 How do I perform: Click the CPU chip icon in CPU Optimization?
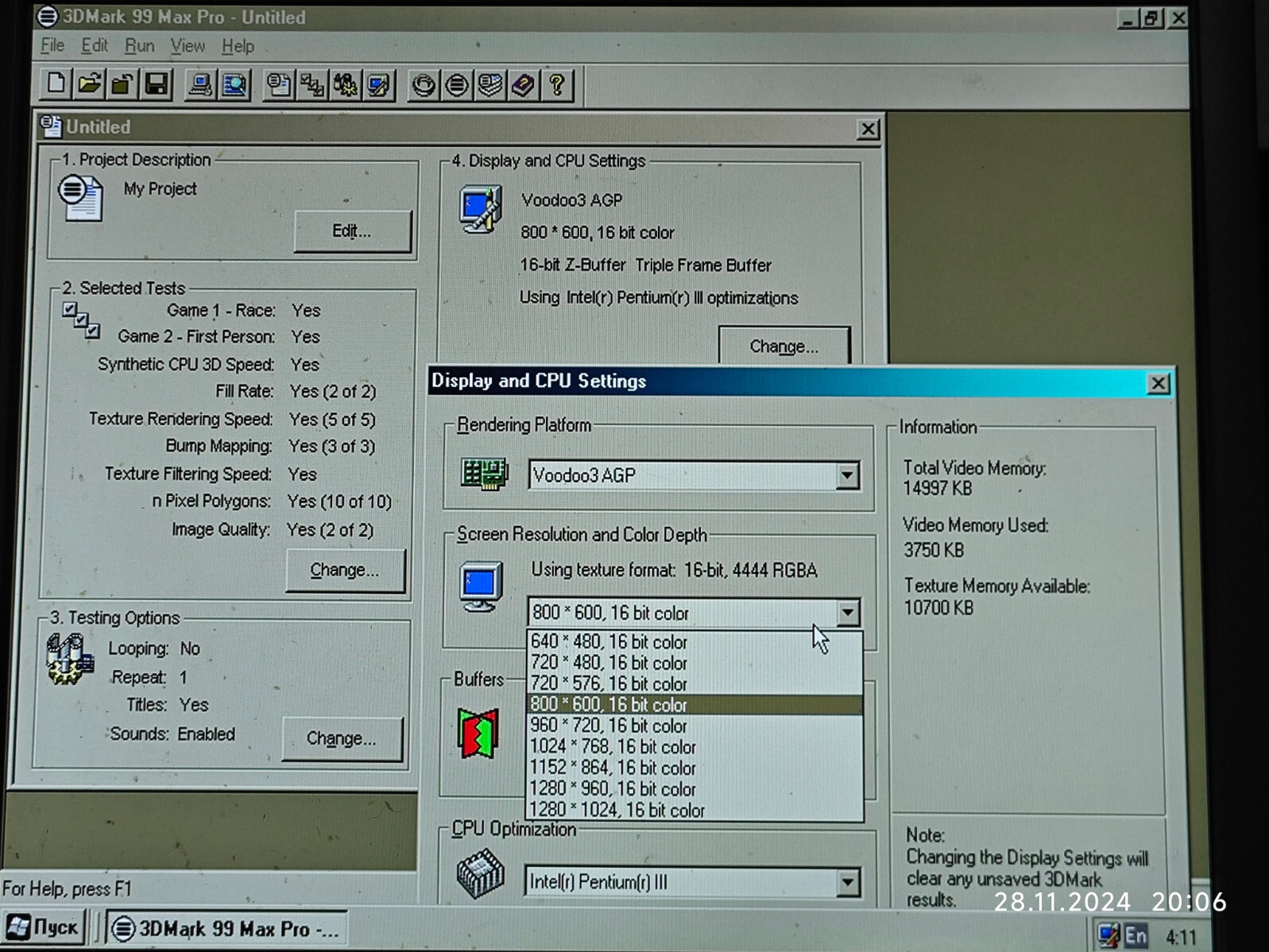(480, 873)
